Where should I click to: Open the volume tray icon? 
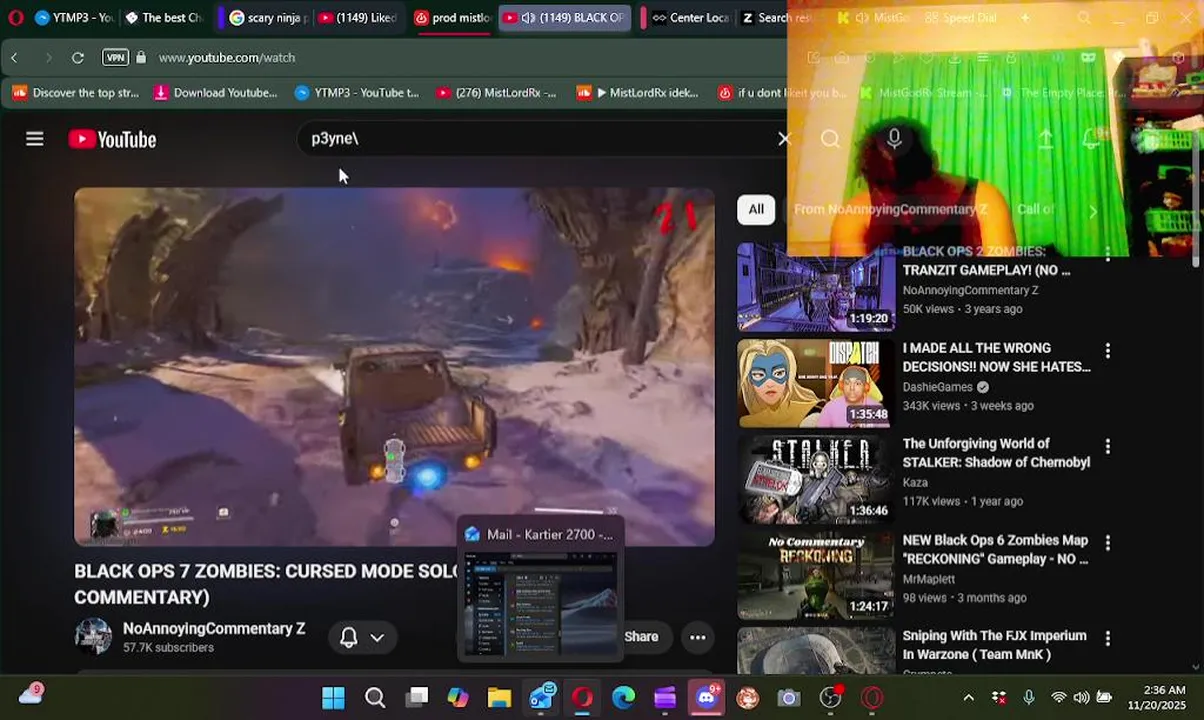coord(1081,697)
